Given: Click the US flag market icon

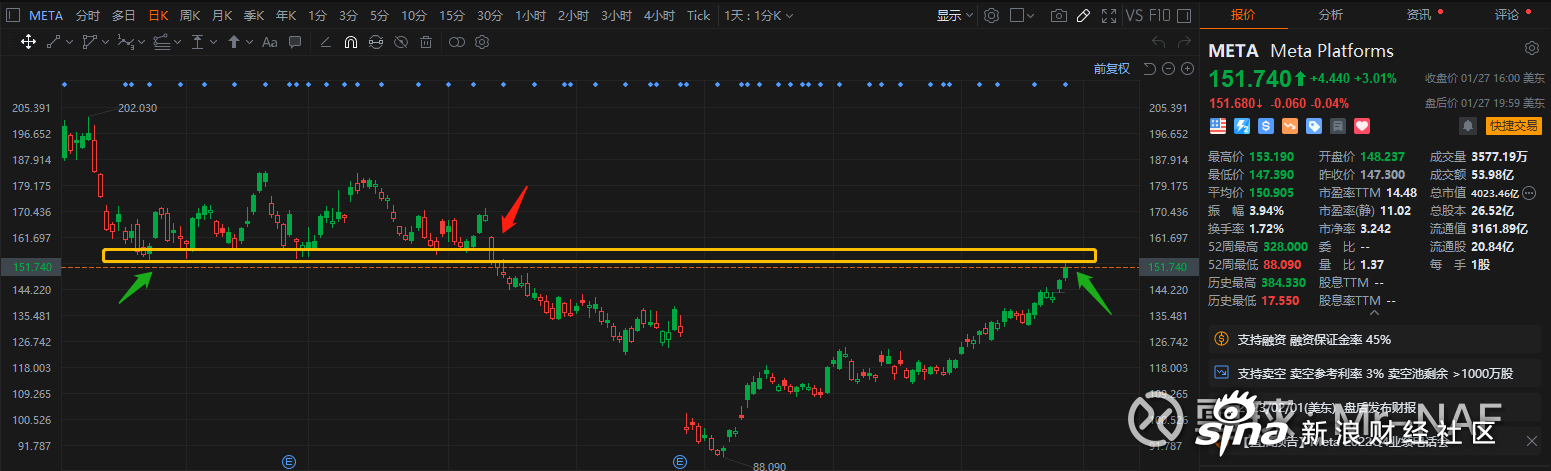Looking at the screenshot, I should pos(1218,126).
